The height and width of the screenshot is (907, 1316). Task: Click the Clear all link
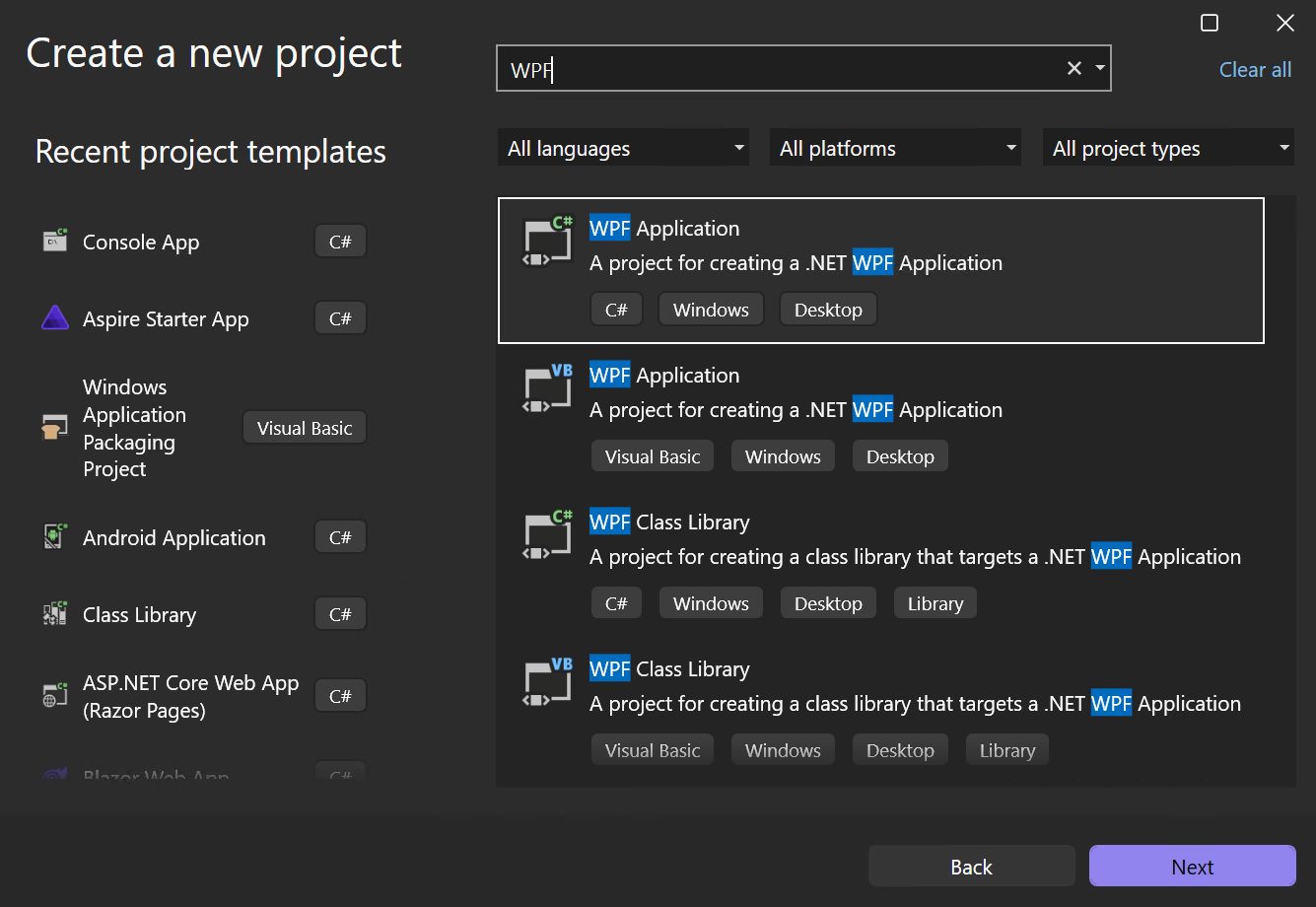[x=1254, y=69]
